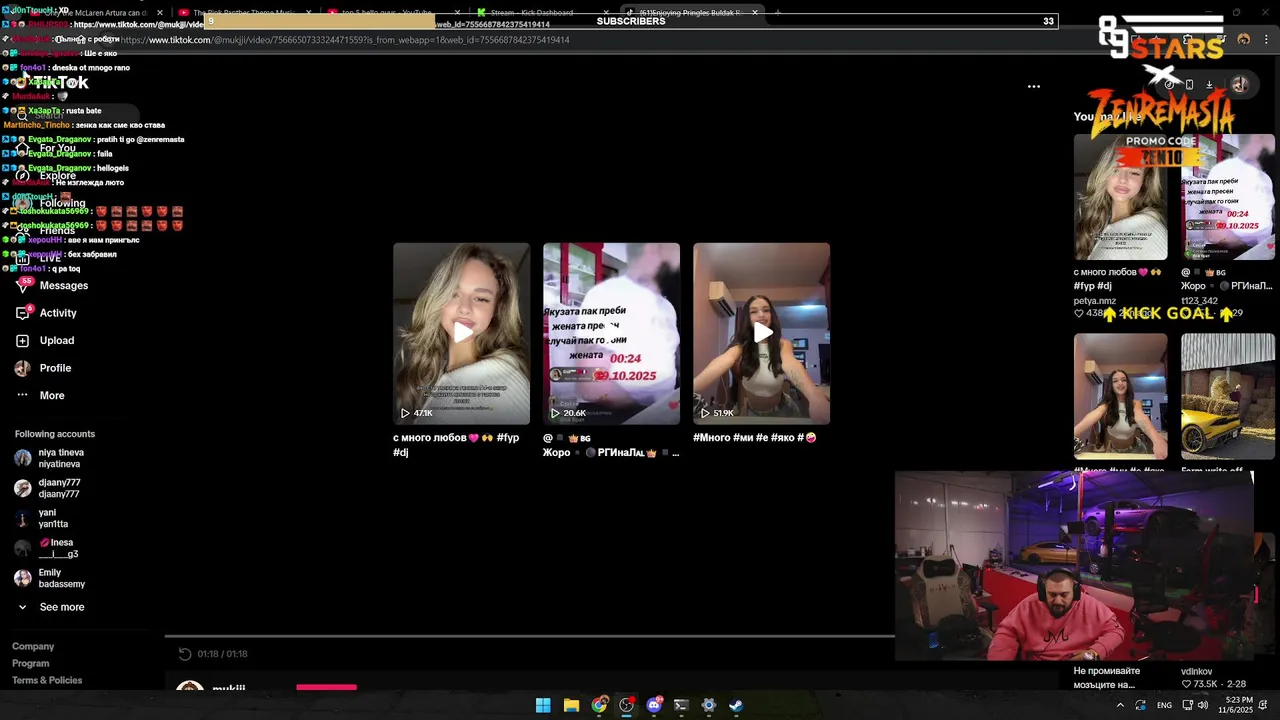This screenshot has height=720, width=1280.
Task: Open the Company footer link
Action: (x=33, y=647)
